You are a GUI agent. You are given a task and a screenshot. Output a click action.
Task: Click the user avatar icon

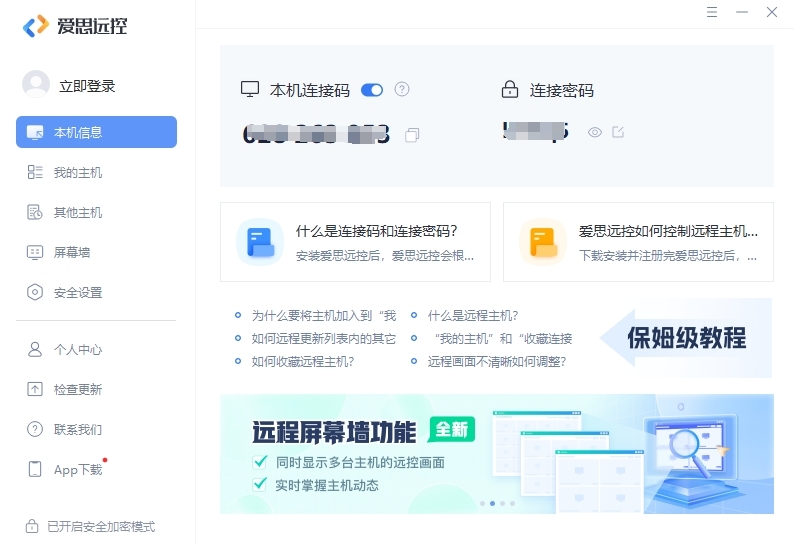pos(36,84)
